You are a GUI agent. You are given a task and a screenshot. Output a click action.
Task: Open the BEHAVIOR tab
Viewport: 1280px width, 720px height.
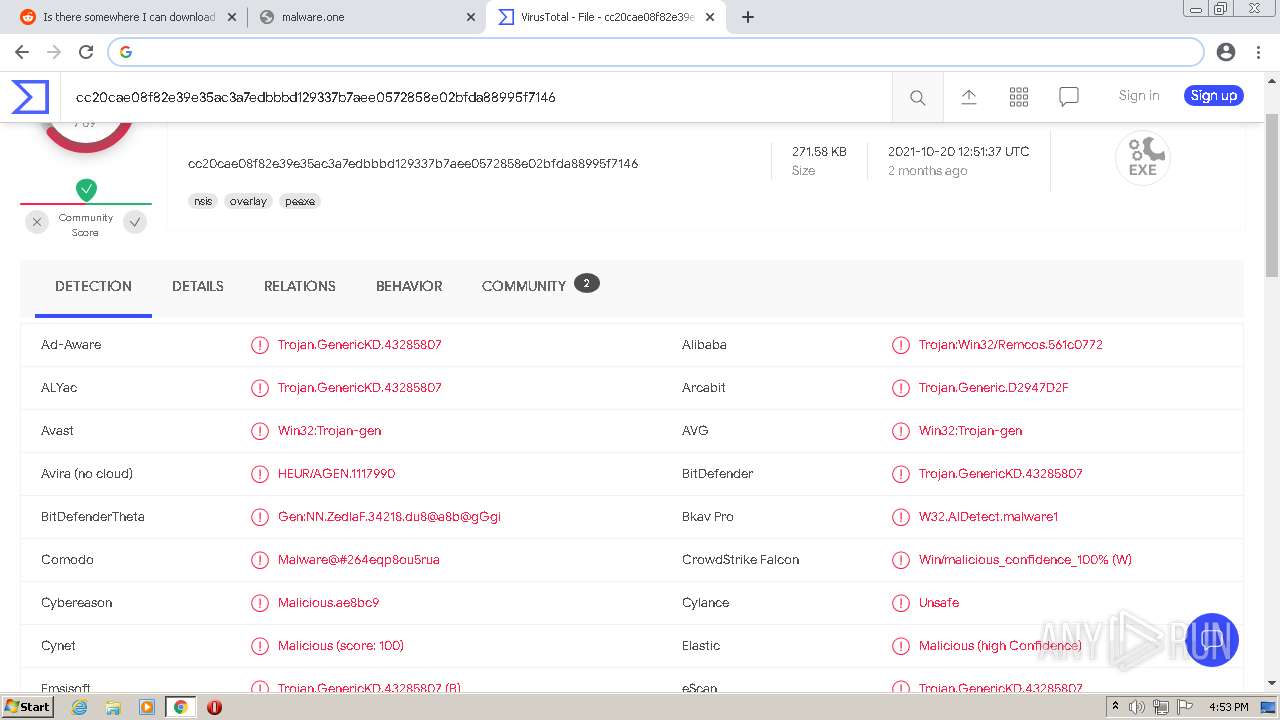[x=409, y=286]
